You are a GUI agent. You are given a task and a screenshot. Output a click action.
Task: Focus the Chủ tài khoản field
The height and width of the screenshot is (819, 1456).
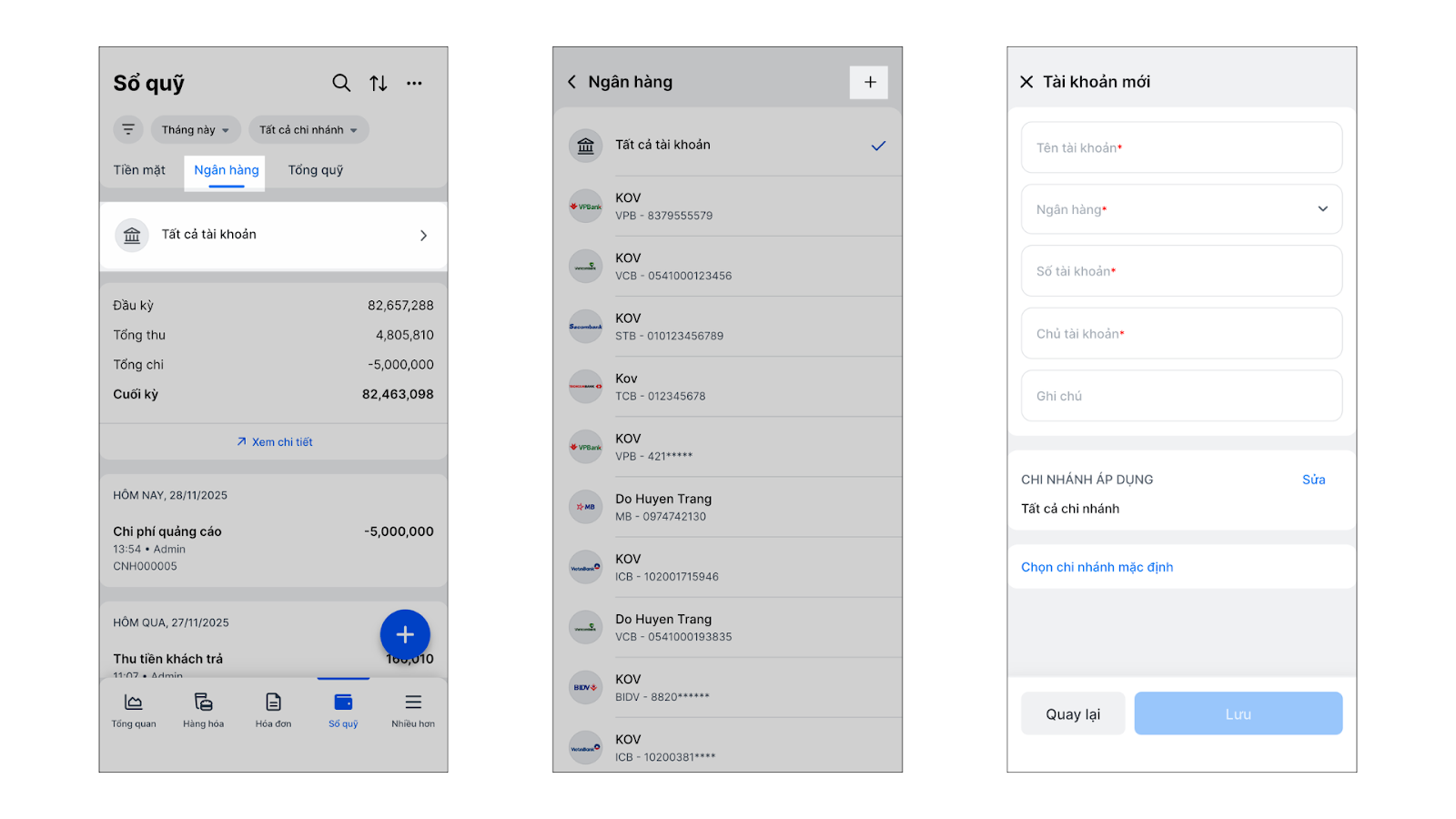pyautogui.click(x=1181, y=334)
